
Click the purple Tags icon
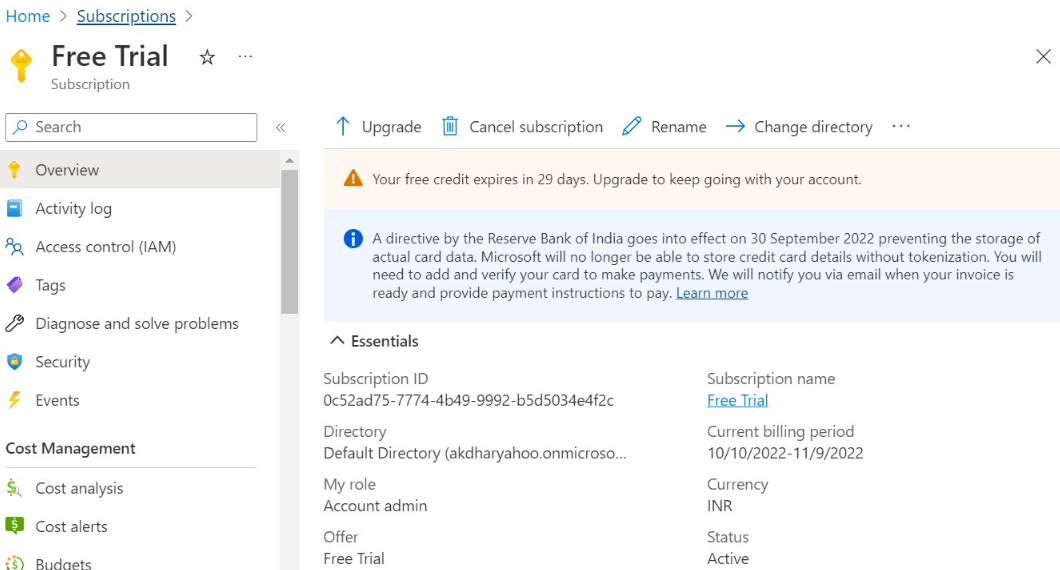(x=14, y=285)
